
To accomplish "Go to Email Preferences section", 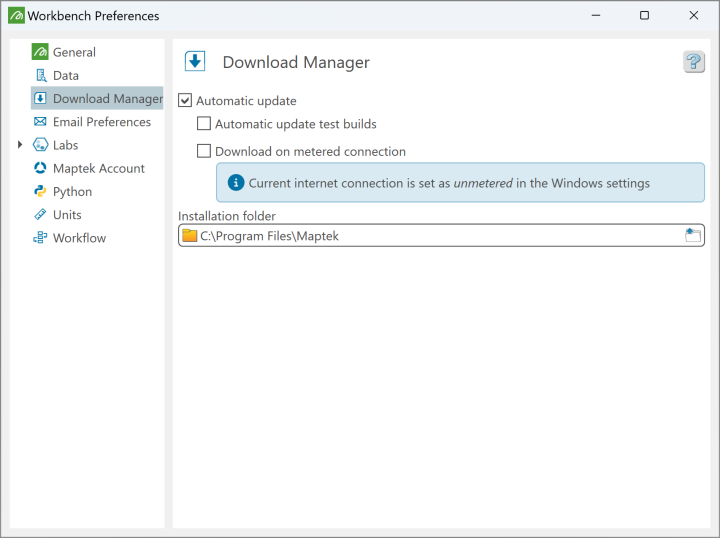I will tap(101, 122).
